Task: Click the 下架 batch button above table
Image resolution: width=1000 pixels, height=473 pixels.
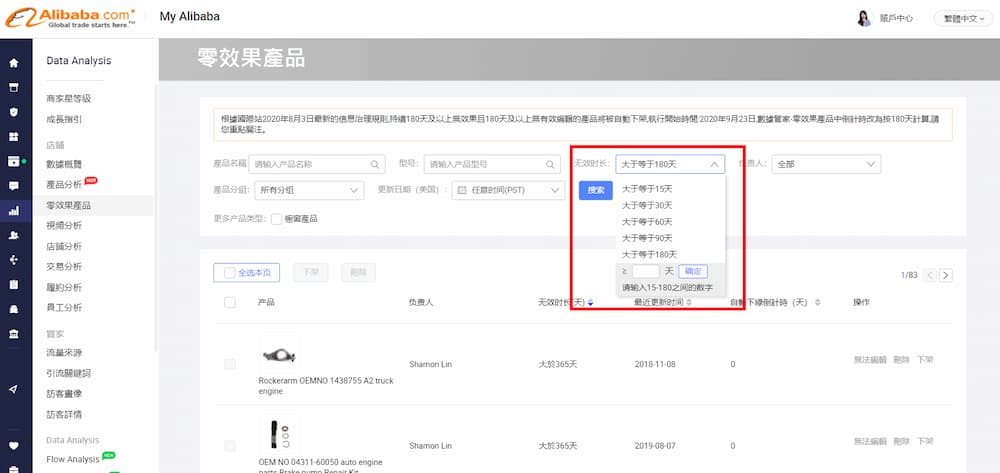Action: pos(311,273)
